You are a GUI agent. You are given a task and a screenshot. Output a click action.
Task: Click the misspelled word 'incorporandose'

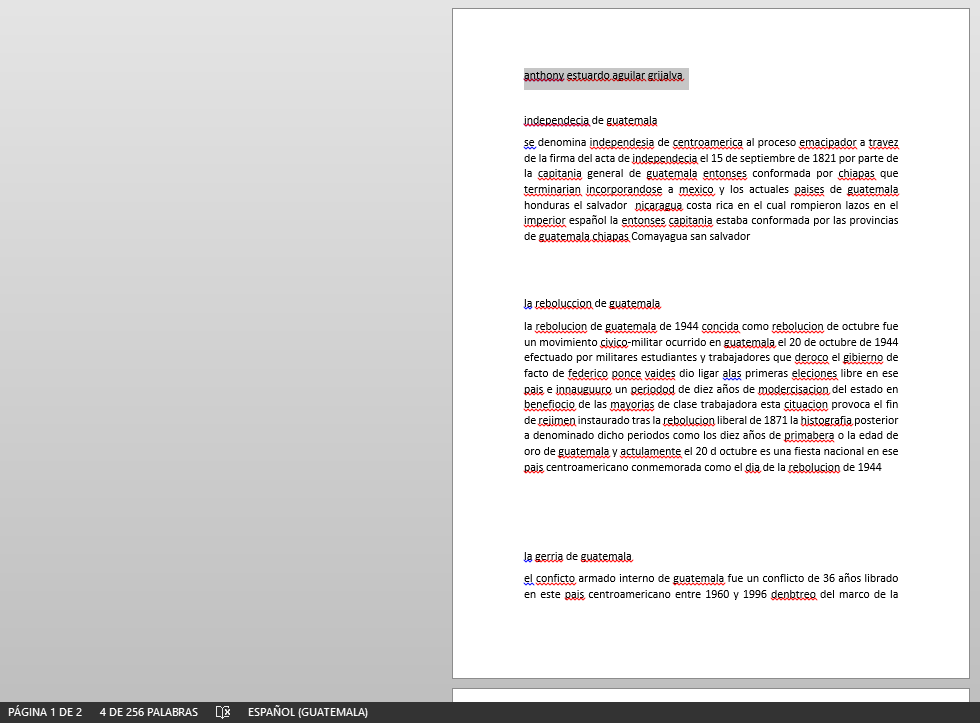click(x=624, y=189)
